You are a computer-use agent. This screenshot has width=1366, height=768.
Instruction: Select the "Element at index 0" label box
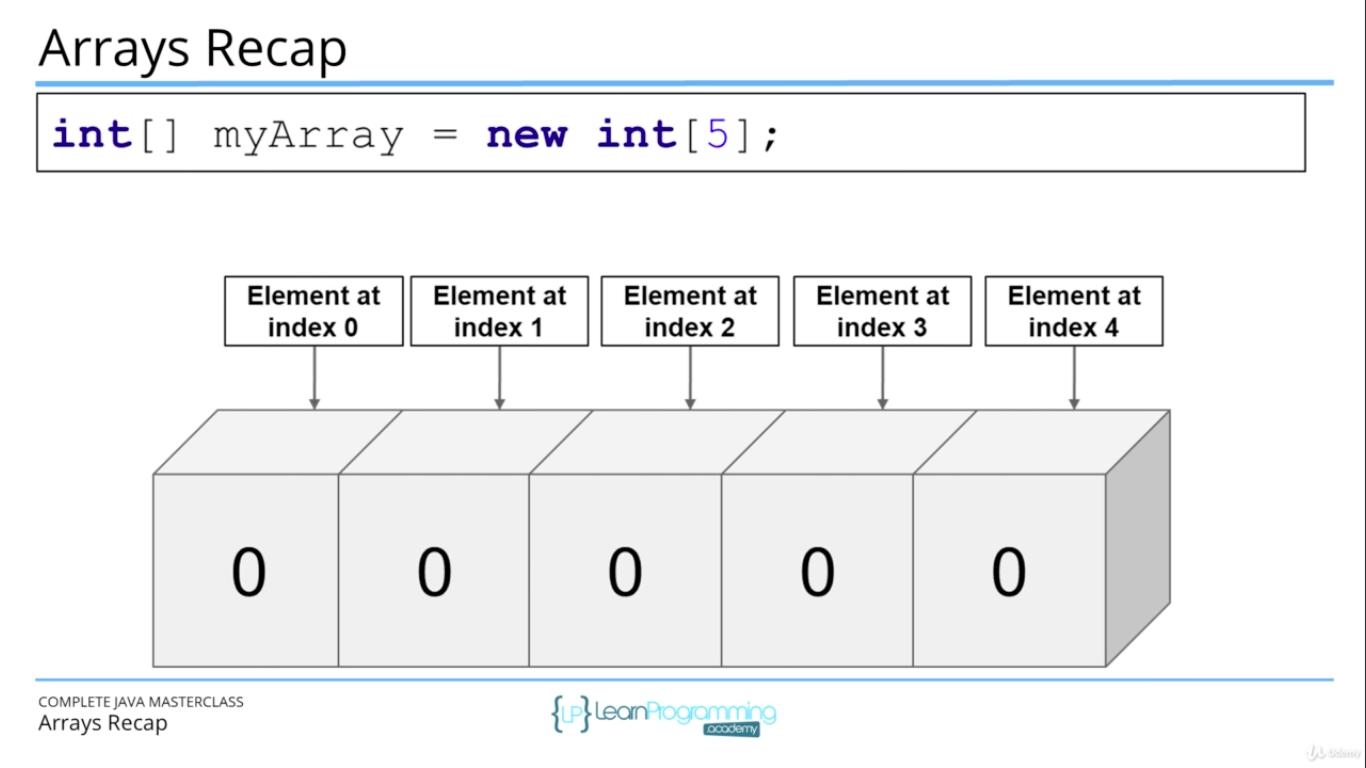point(314,311)
